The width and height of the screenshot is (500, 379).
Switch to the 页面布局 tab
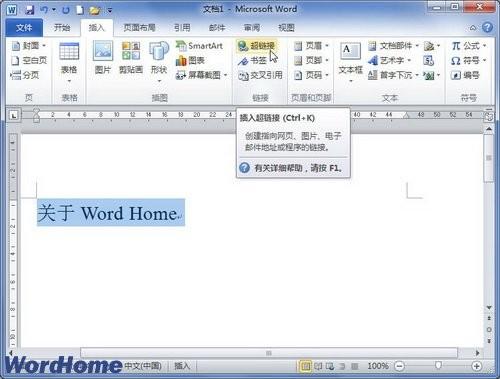pos(140,28)
